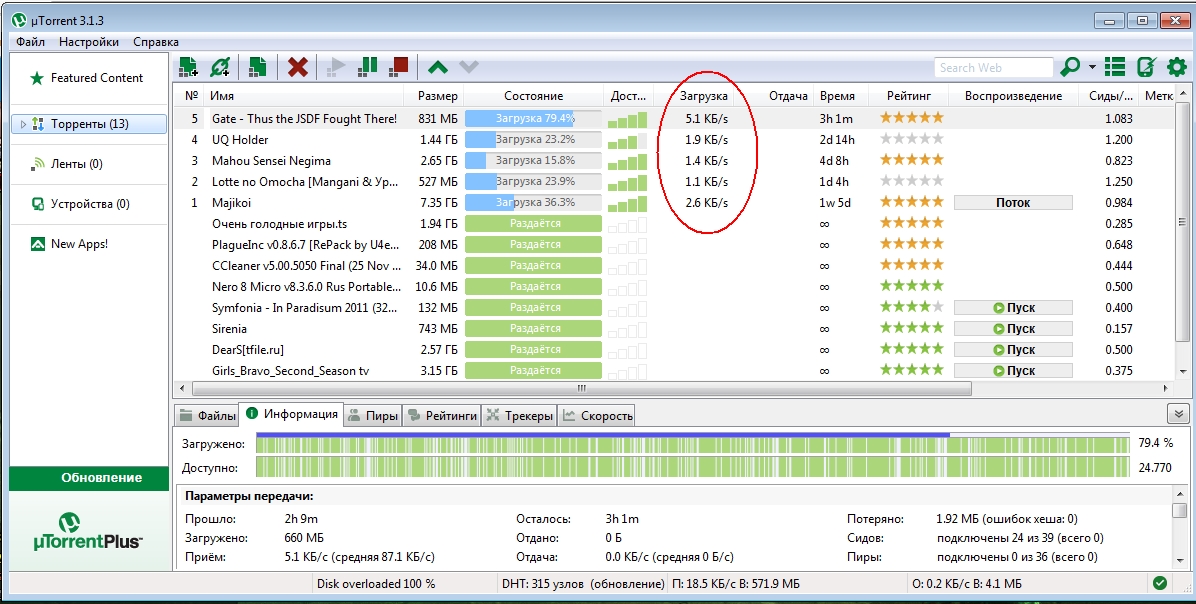Screen dimensions: 1196x604
Task: Click the Create New Torrent icon
Action: click(x=257, y=67)
